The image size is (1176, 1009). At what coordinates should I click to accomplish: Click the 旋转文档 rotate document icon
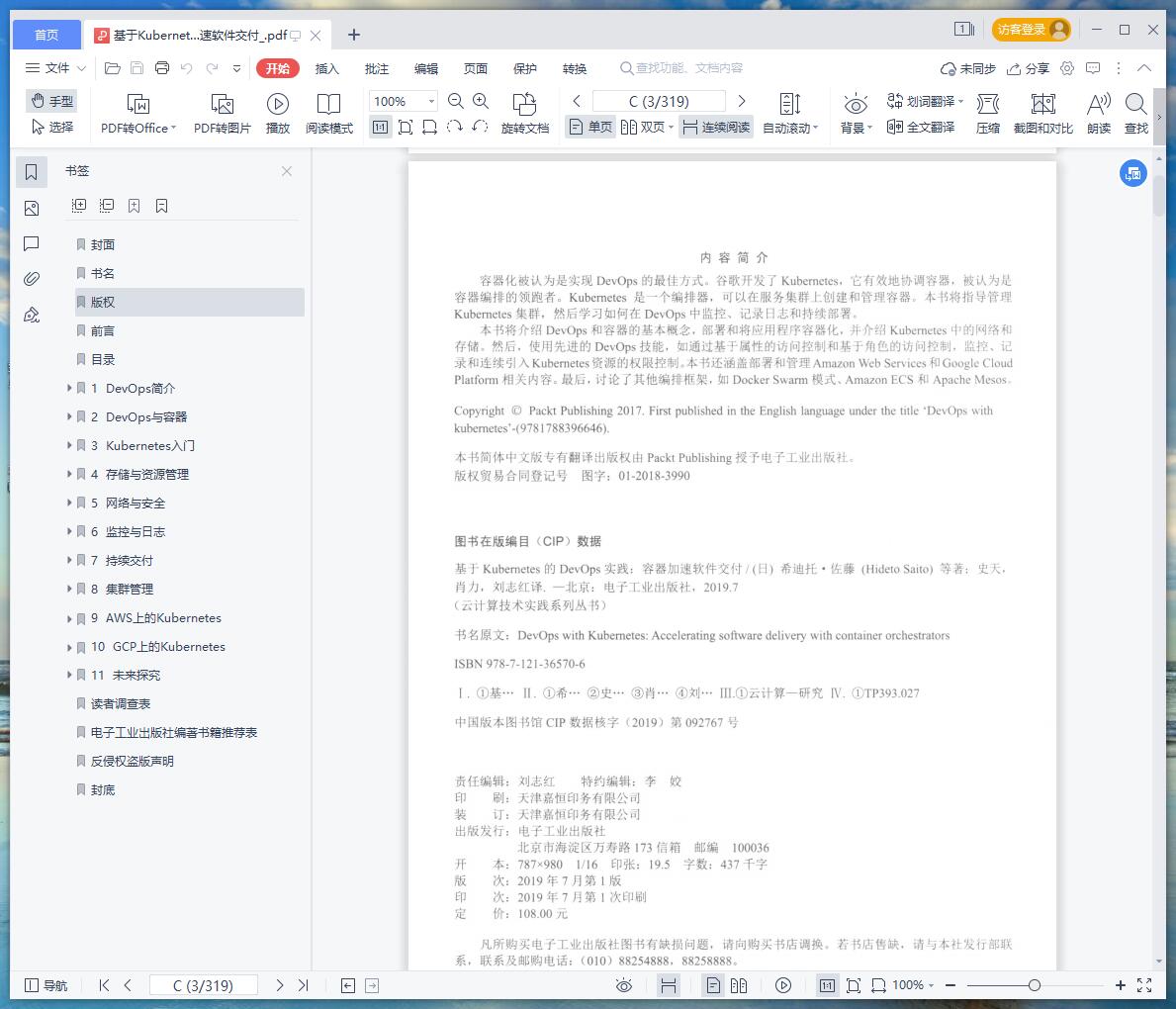[525, 114]
